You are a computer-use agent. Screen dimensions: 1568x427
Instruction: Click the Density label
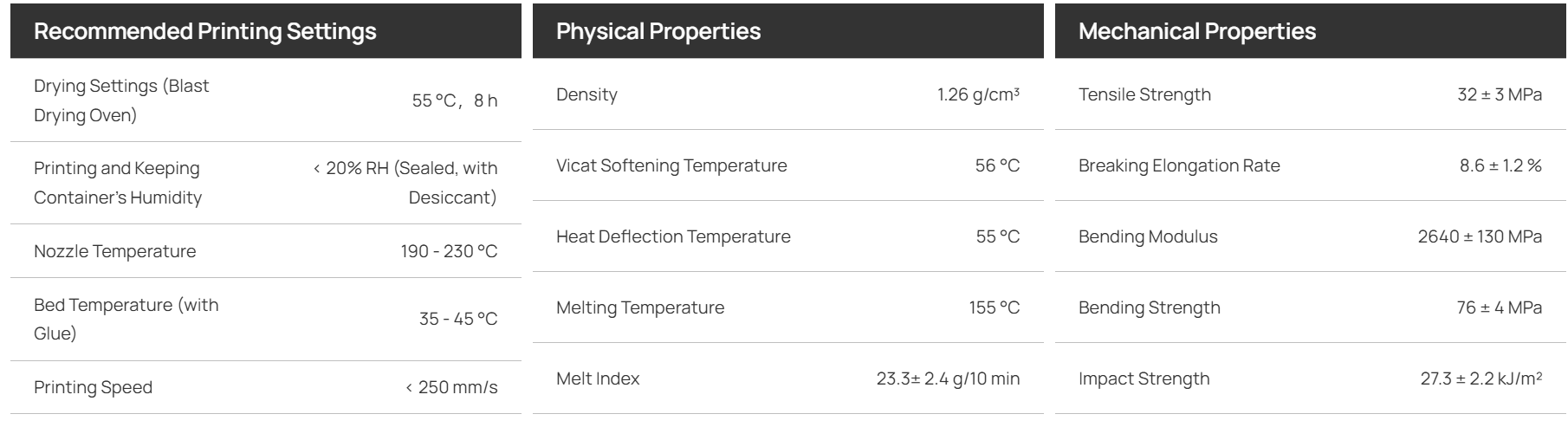click(586, 94)
